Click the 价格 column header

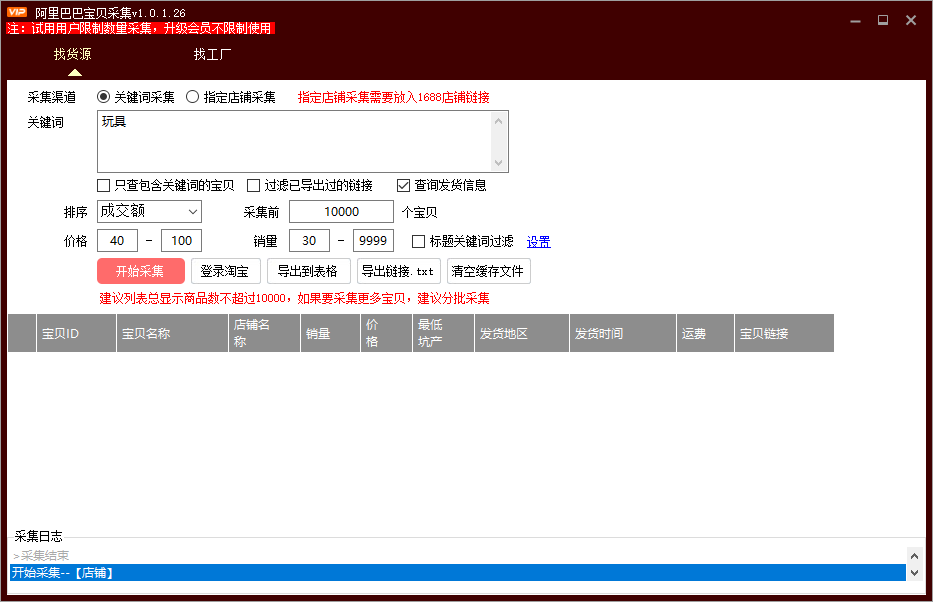pos(387,333)
